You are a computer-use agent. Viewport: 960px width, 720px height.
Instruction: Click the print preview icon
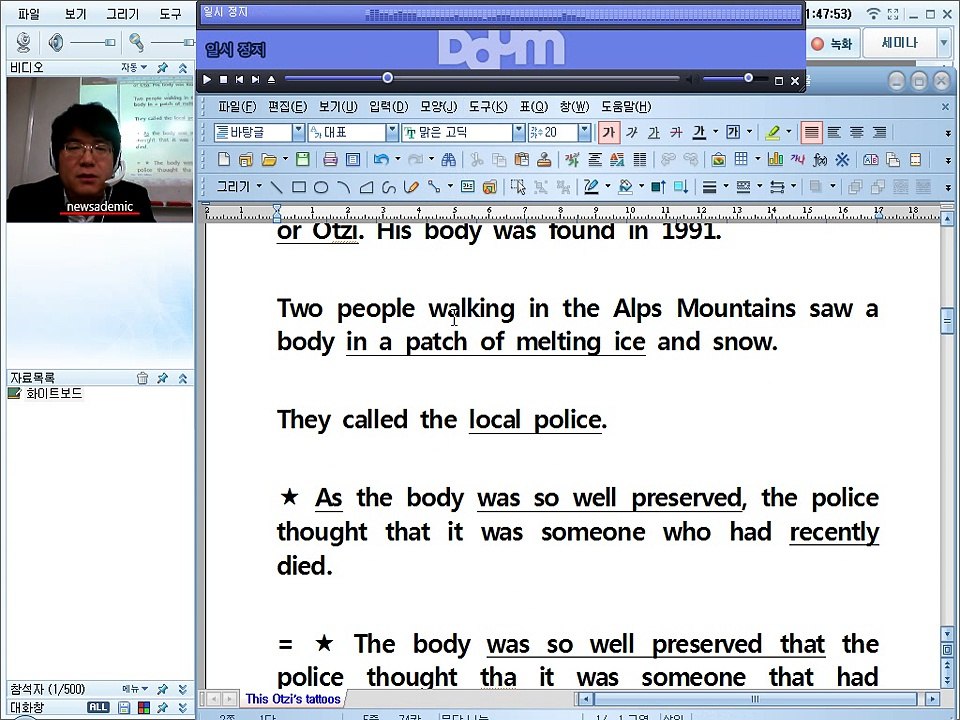point(353,160)
